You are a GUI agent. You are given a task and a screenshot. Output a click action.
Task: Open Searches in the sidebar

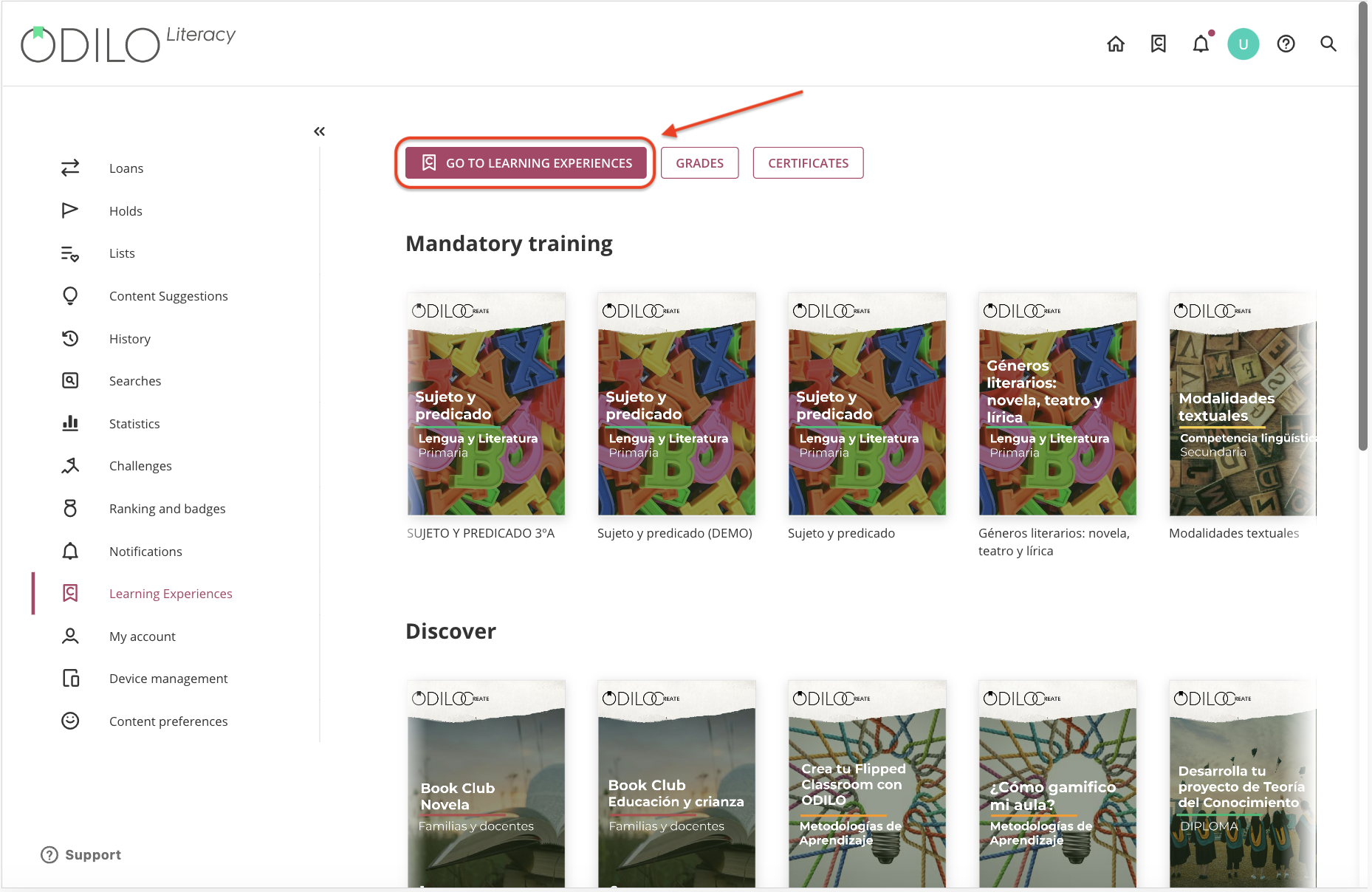click(135, 381)
